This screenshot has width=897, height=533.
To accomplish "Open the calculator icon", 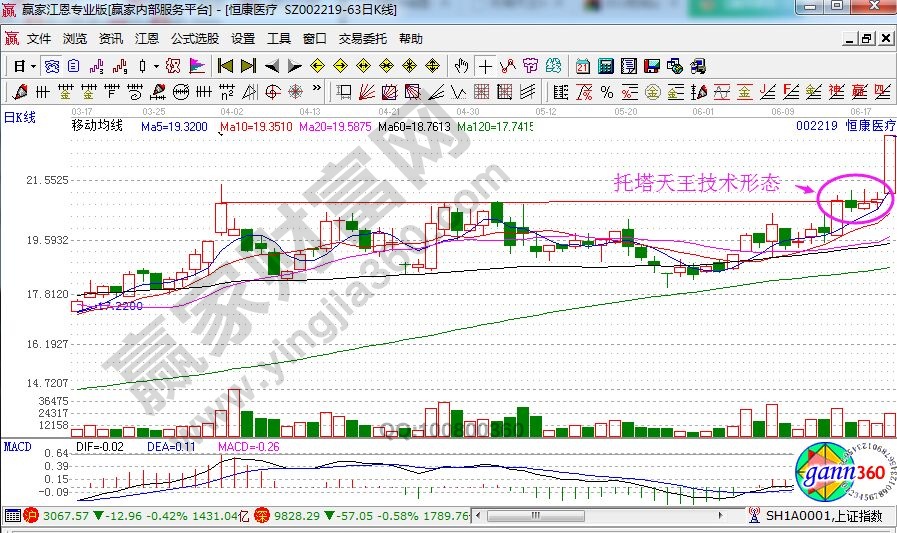I will point(606,66).
